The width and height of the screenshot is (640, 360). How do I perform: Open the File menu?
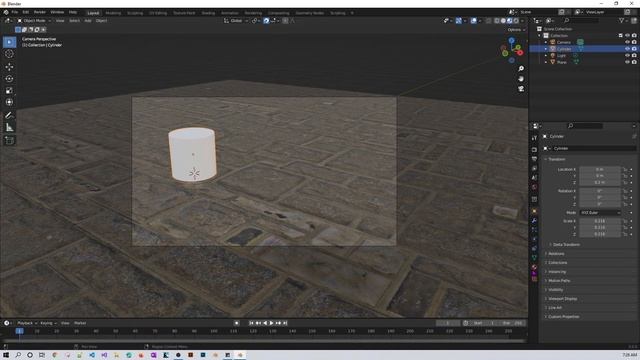15,13
